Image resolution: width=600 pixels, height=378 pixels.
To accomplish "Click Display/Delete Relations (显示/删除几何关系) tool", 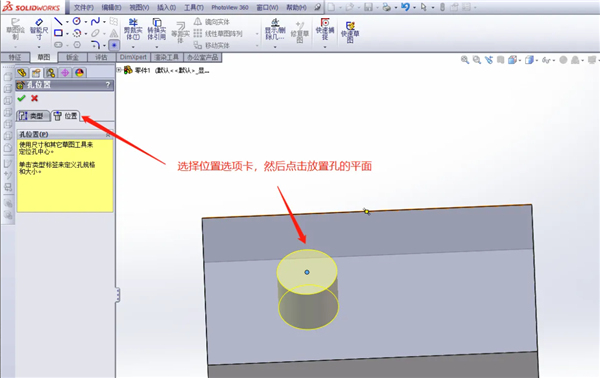I will [275, 29].
